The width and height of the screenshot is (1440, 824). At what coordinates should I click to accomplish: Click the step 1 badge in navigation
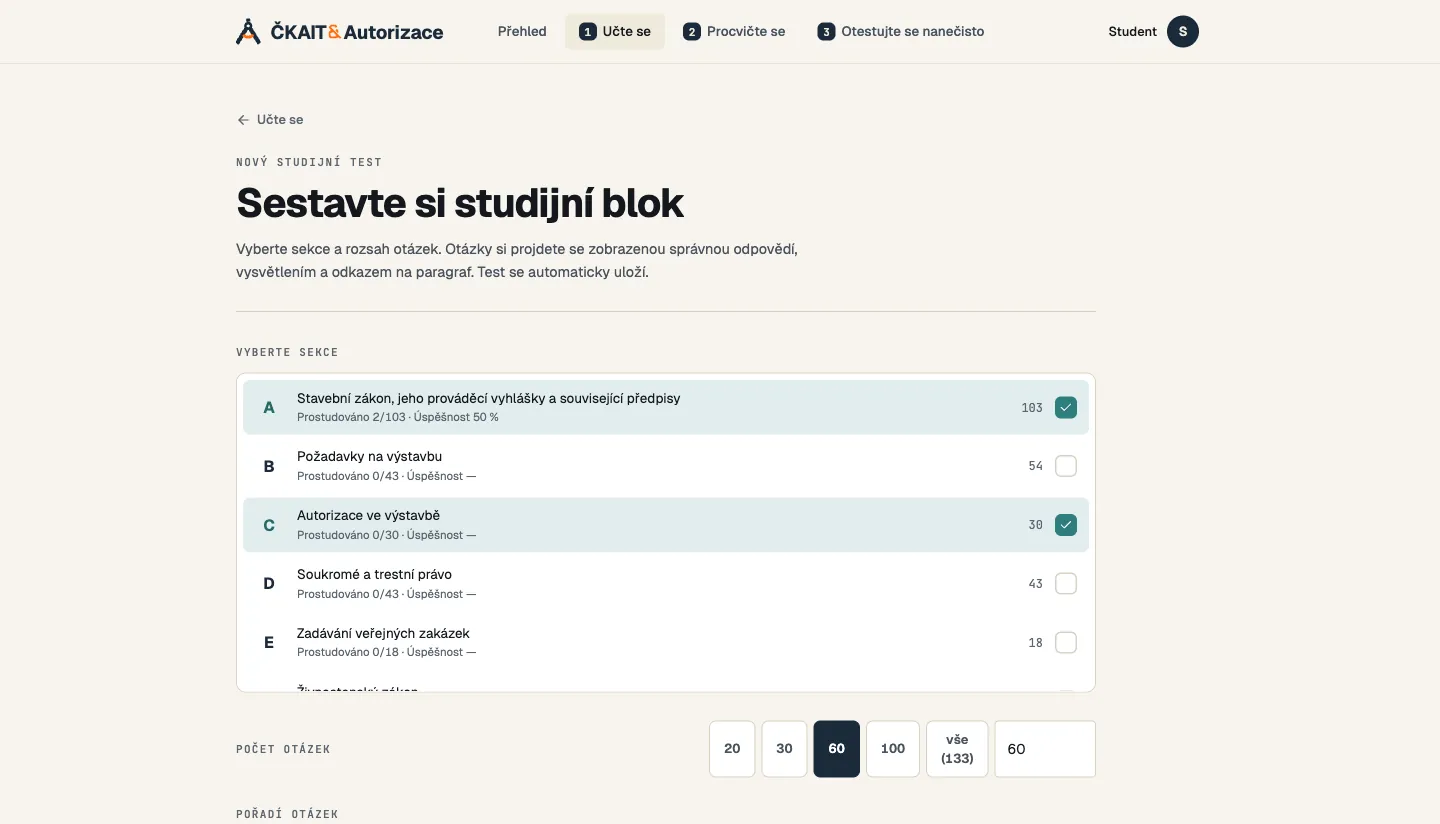(588, 32)
